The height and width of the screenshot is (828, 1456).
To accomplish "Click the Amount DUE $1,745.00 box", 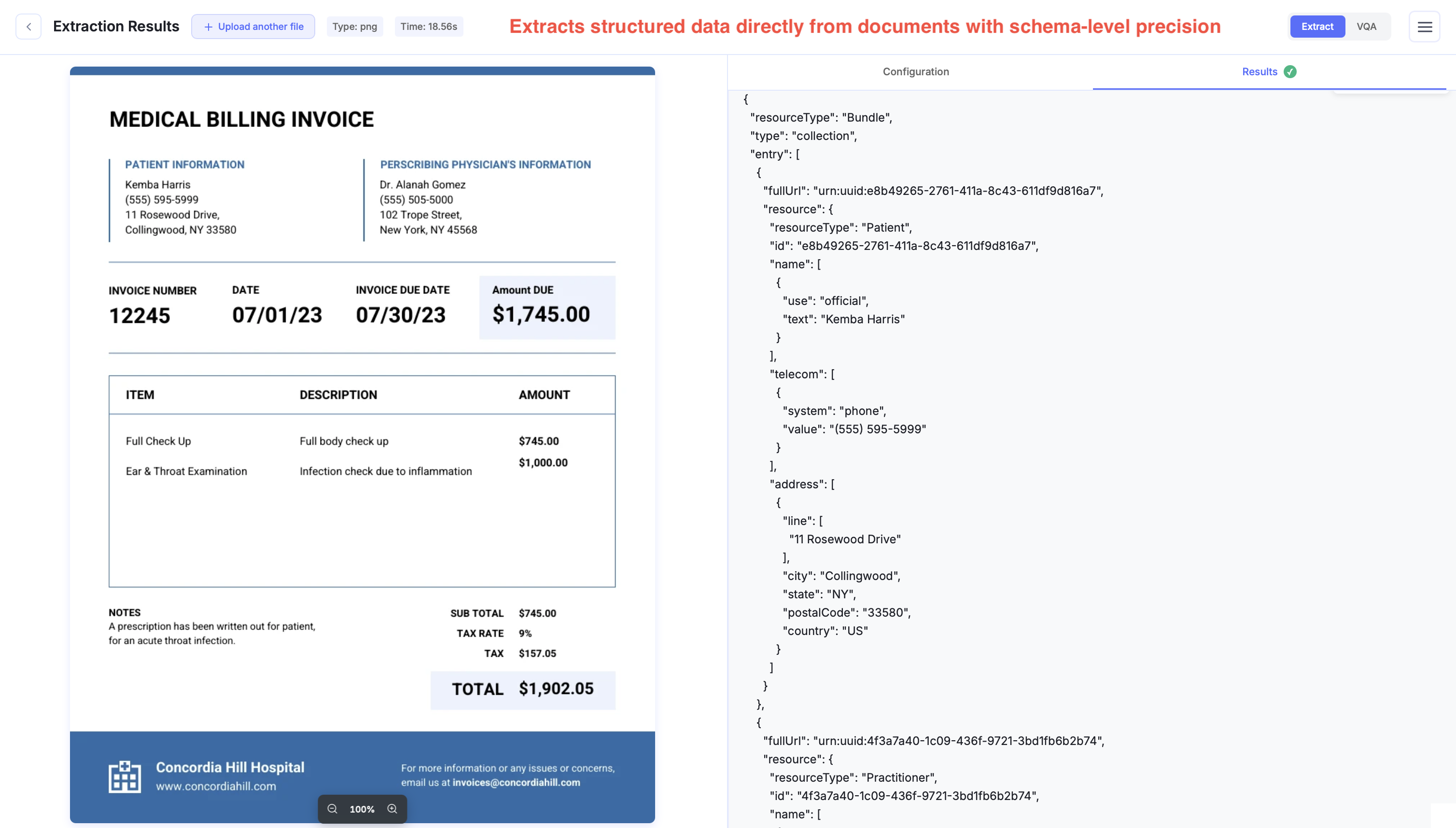I will click(547, 307).
